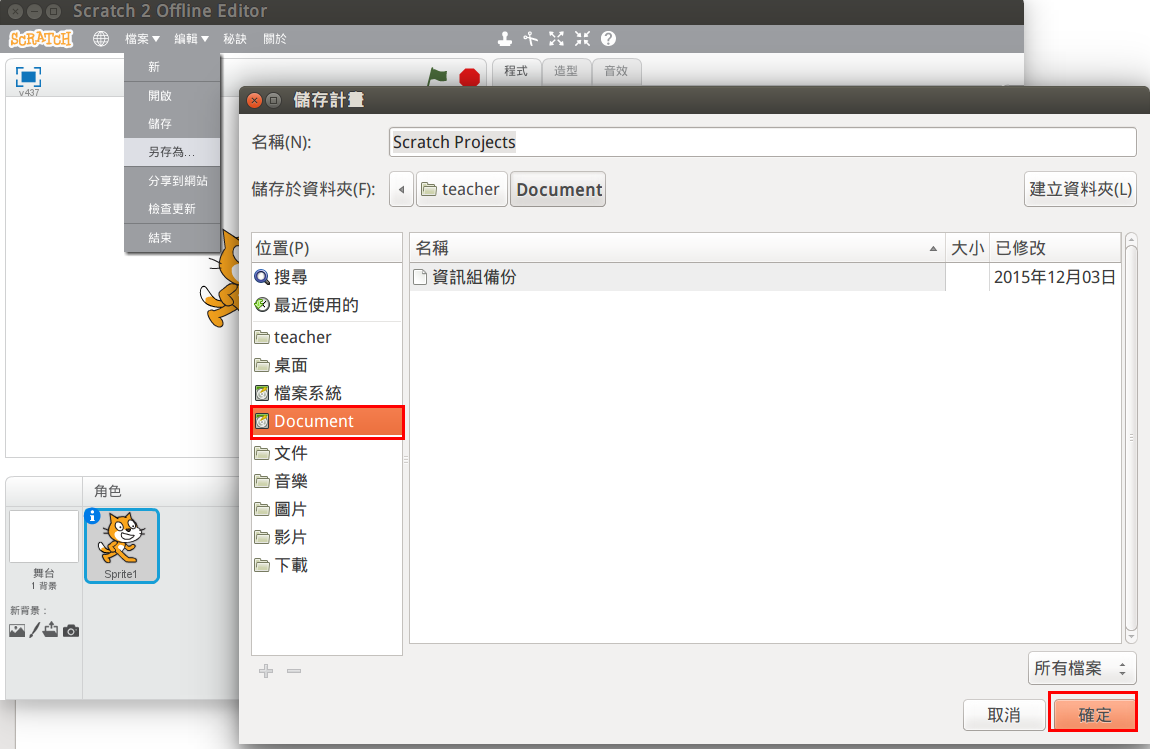The image size is (1150, 749).
Task: Open the Sprite1 info badge
Action: 92,516
